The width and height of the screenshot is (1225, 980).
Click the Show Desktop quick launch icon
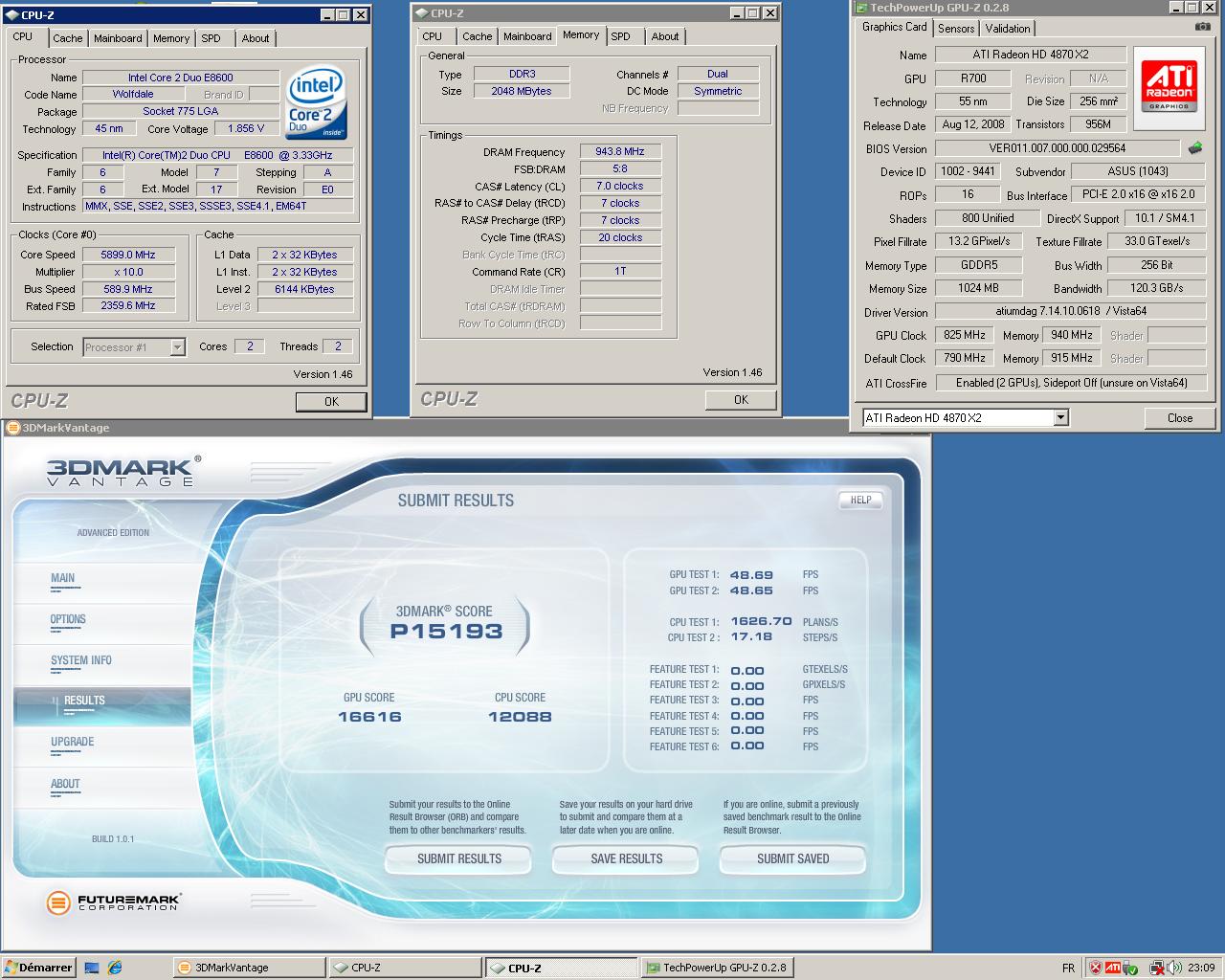point(92,968)
